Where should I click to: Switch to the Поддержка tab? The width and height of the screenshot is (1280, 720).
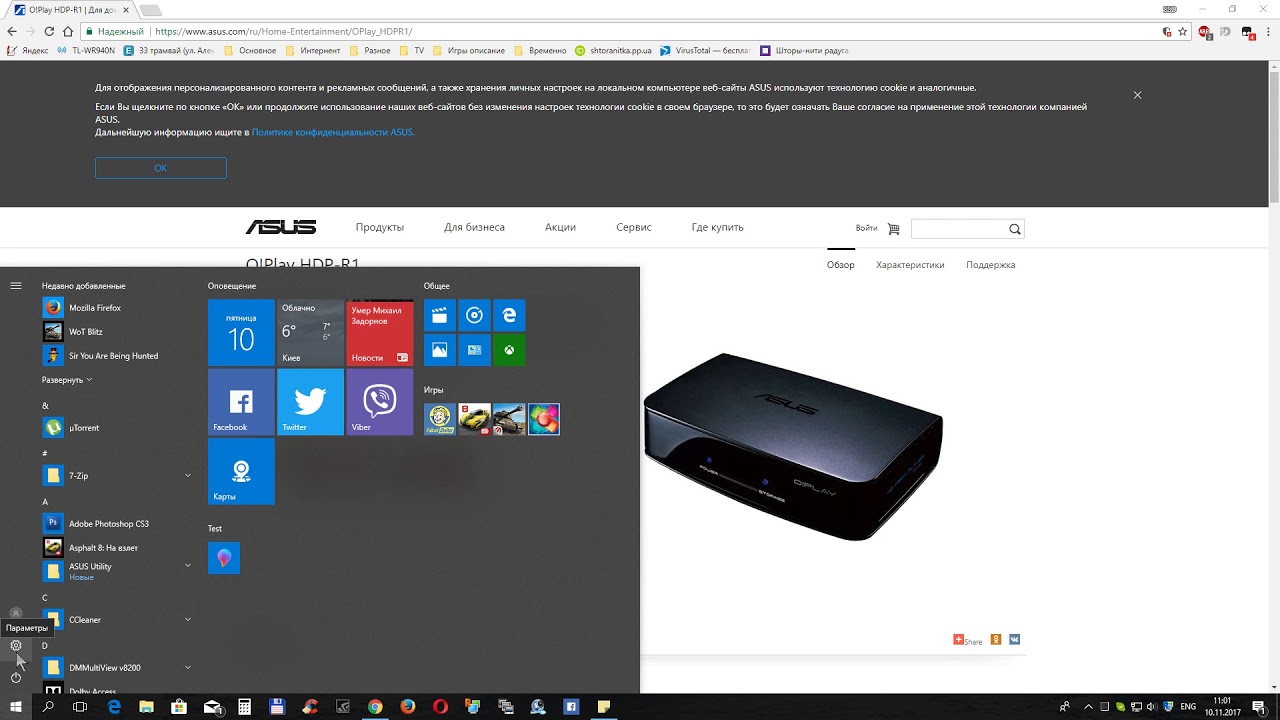pos(990,265)
